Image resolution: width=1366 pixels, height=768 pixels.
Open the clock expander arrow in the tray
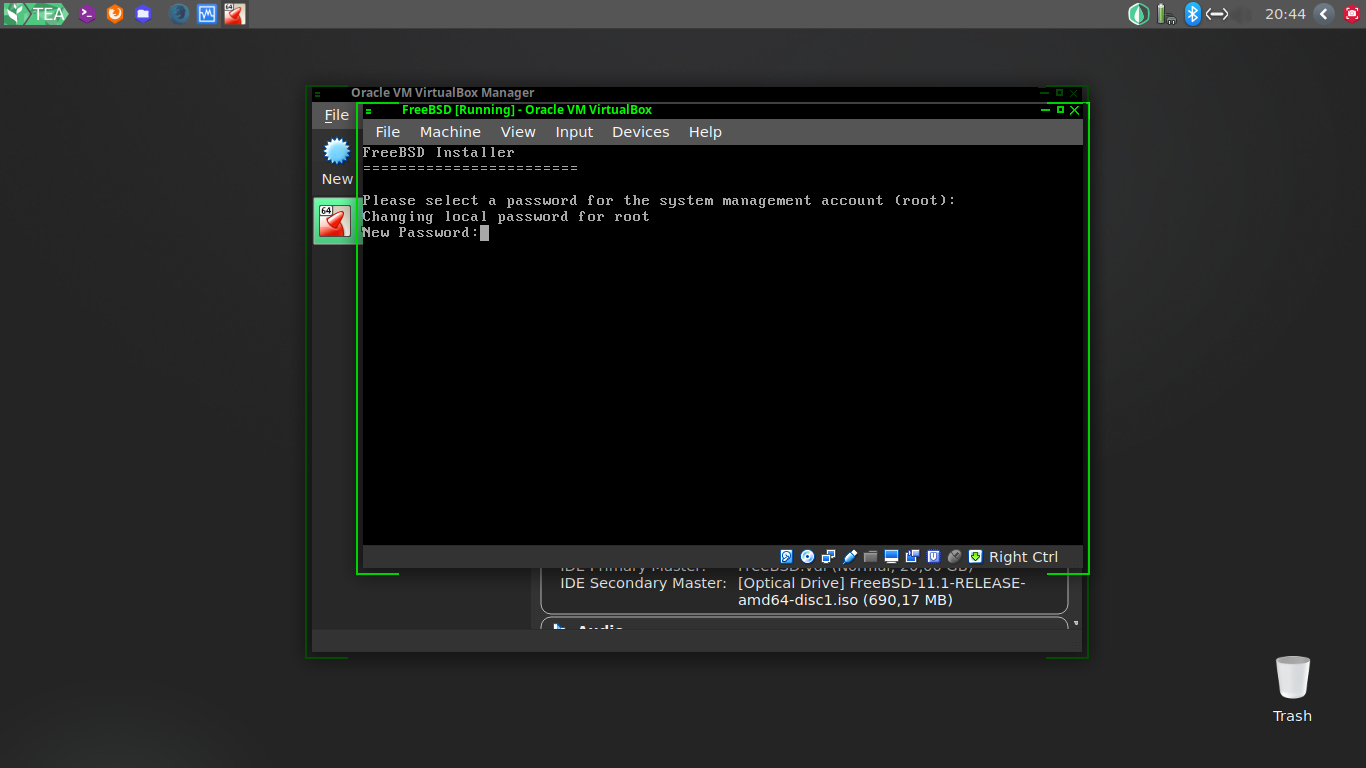1326,14
